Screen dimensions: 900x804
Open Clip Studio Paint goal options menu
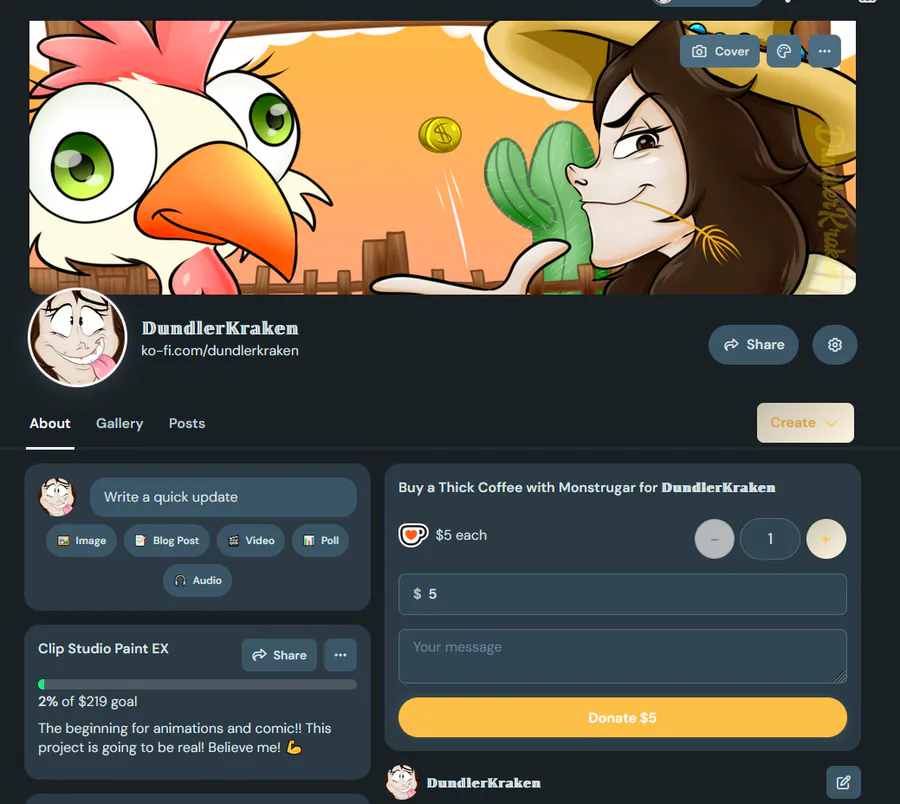pos(340,655)
